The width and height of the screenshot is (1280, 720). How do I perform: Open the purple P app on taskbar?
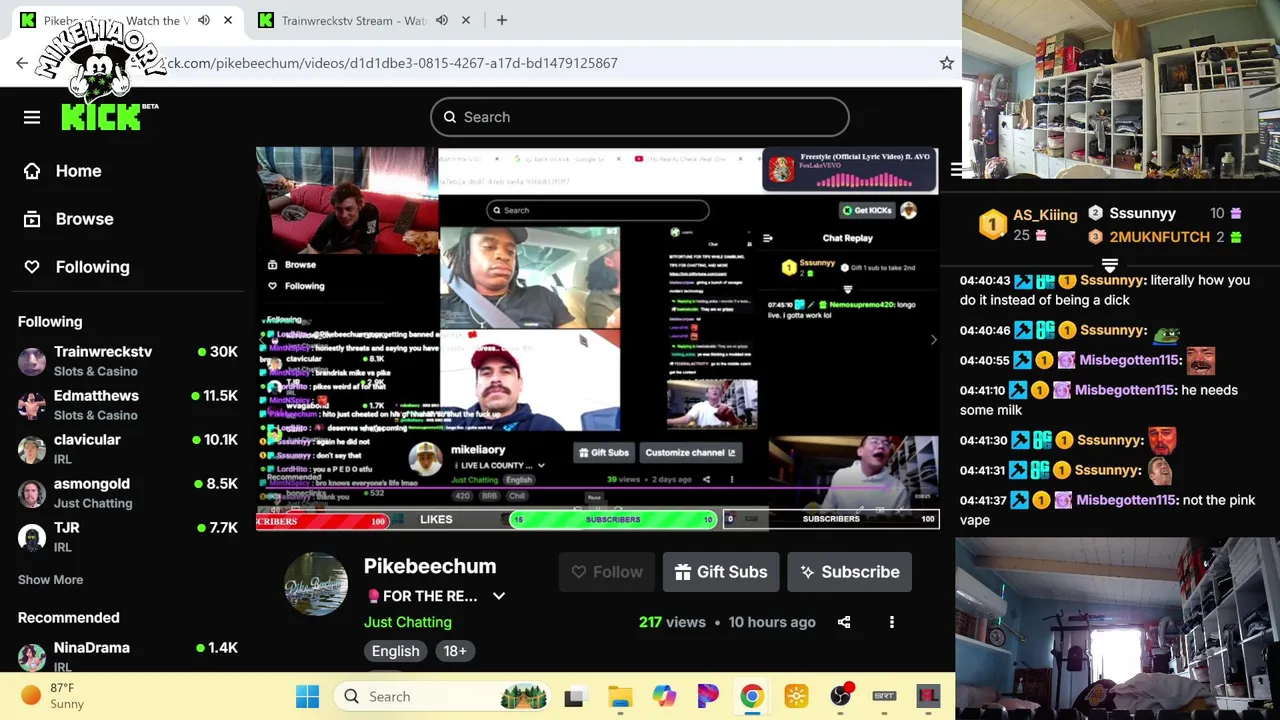click(708, 696)
